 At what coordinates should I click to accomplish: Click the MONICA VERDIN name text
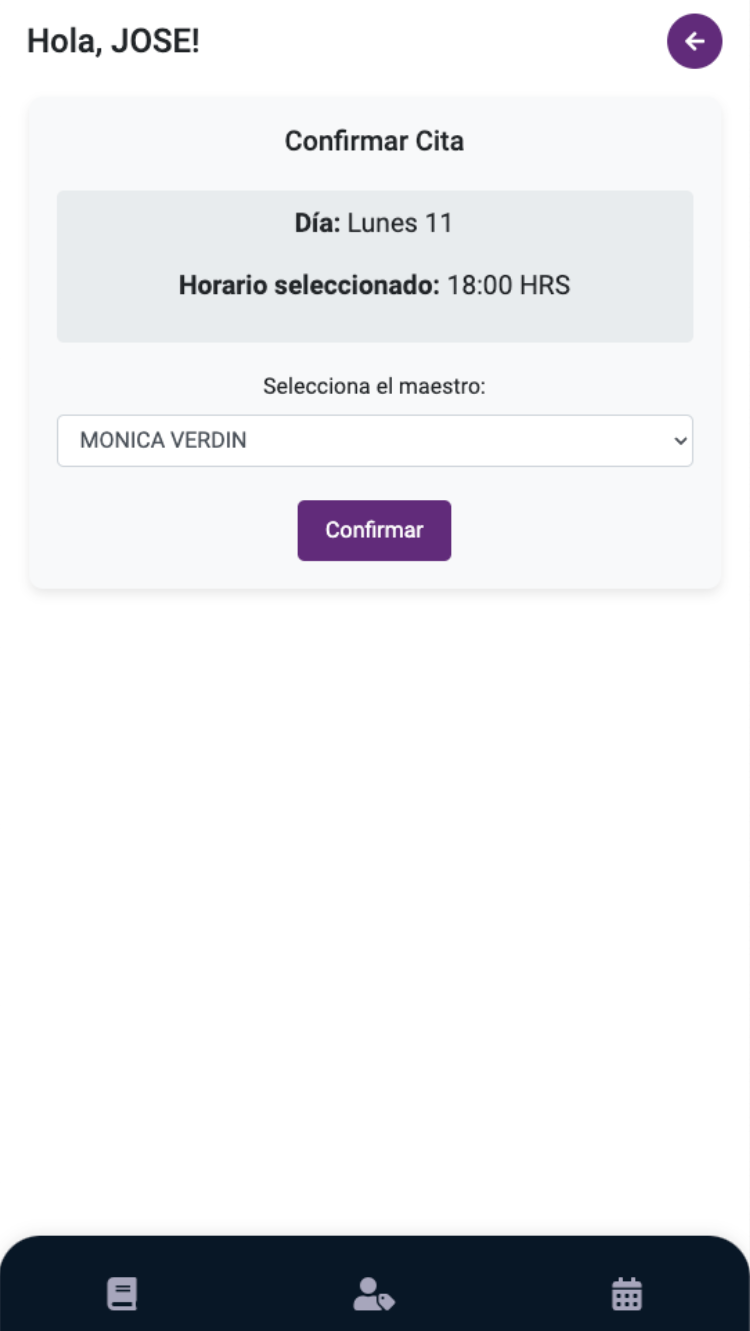click(163, 441)
